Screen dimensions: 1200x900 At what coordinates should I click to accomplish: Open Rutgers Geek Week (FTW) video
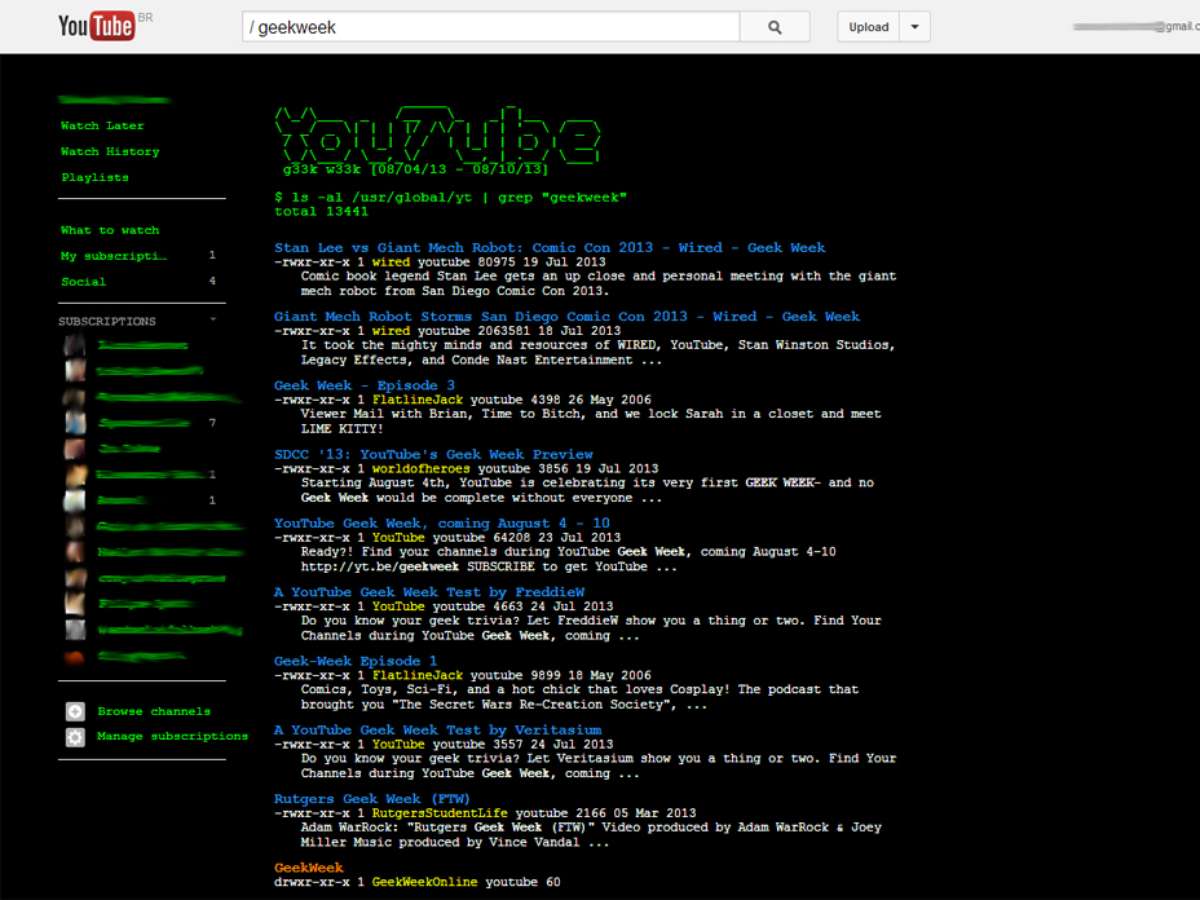372,800
